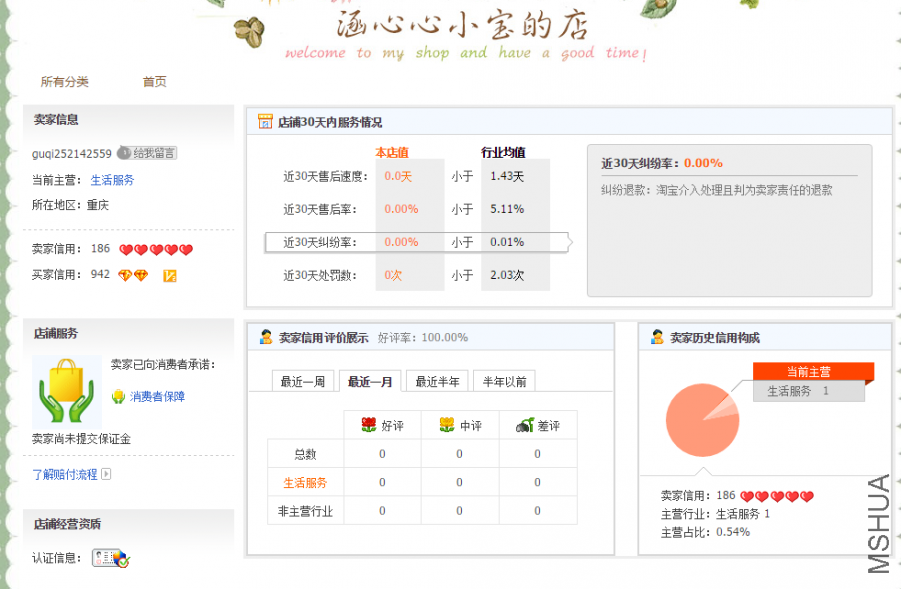Click the calendar icon beside 店铺30天内服务情况

(265, 121)
